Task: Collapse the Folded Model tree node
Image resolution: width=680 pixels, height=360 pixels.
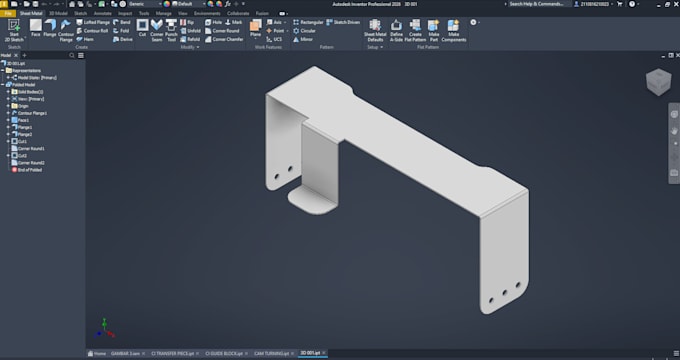Action: [x=3, y=85]
